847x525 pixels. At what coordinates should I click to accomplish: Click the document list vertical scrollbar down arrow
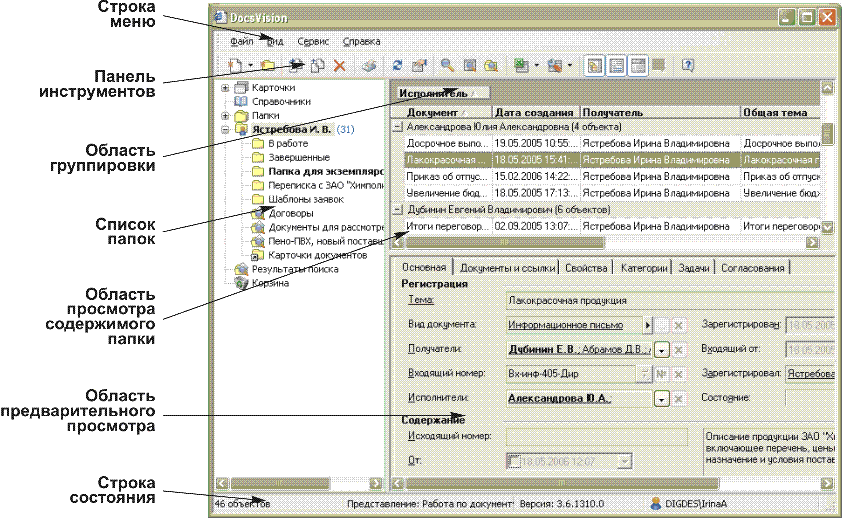827,227
